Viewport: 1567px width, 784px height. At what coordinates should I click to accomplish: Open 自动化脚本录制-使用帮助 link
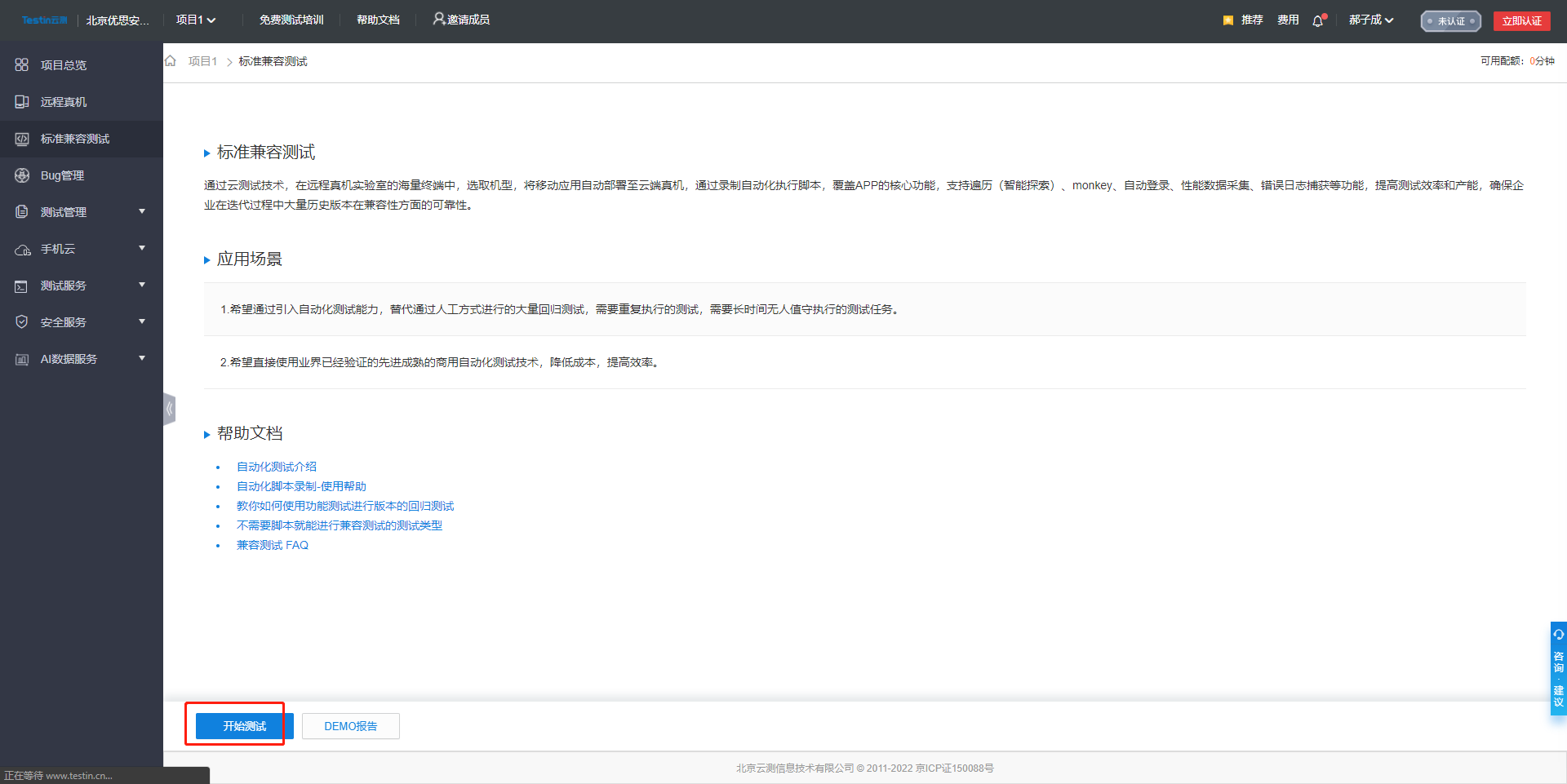point(301,486)
